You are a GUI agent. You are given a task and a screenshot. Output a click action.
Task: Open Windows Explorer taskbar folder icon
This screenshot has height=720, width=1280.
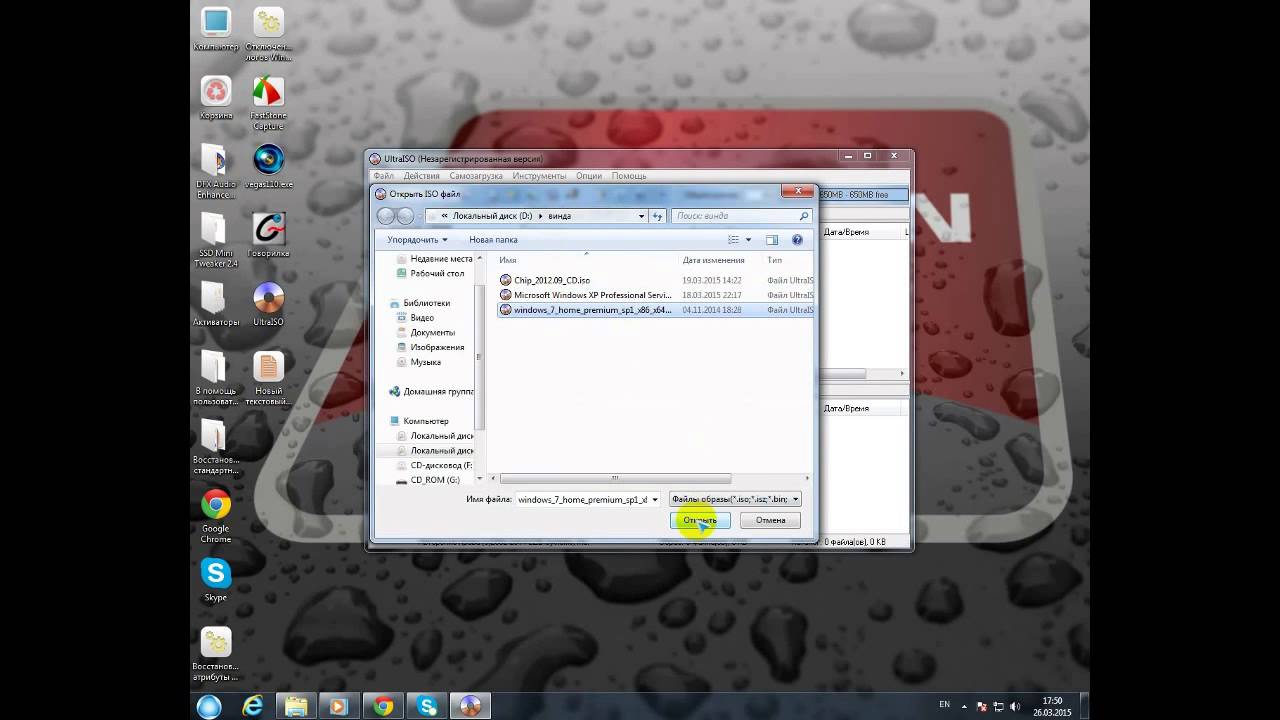click(x=296, y=706)
